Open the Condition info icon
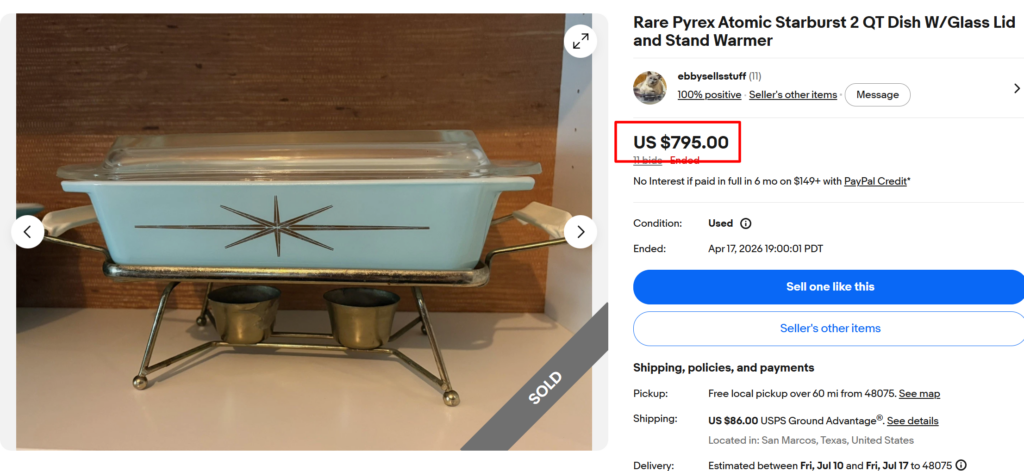 point(746,223)
